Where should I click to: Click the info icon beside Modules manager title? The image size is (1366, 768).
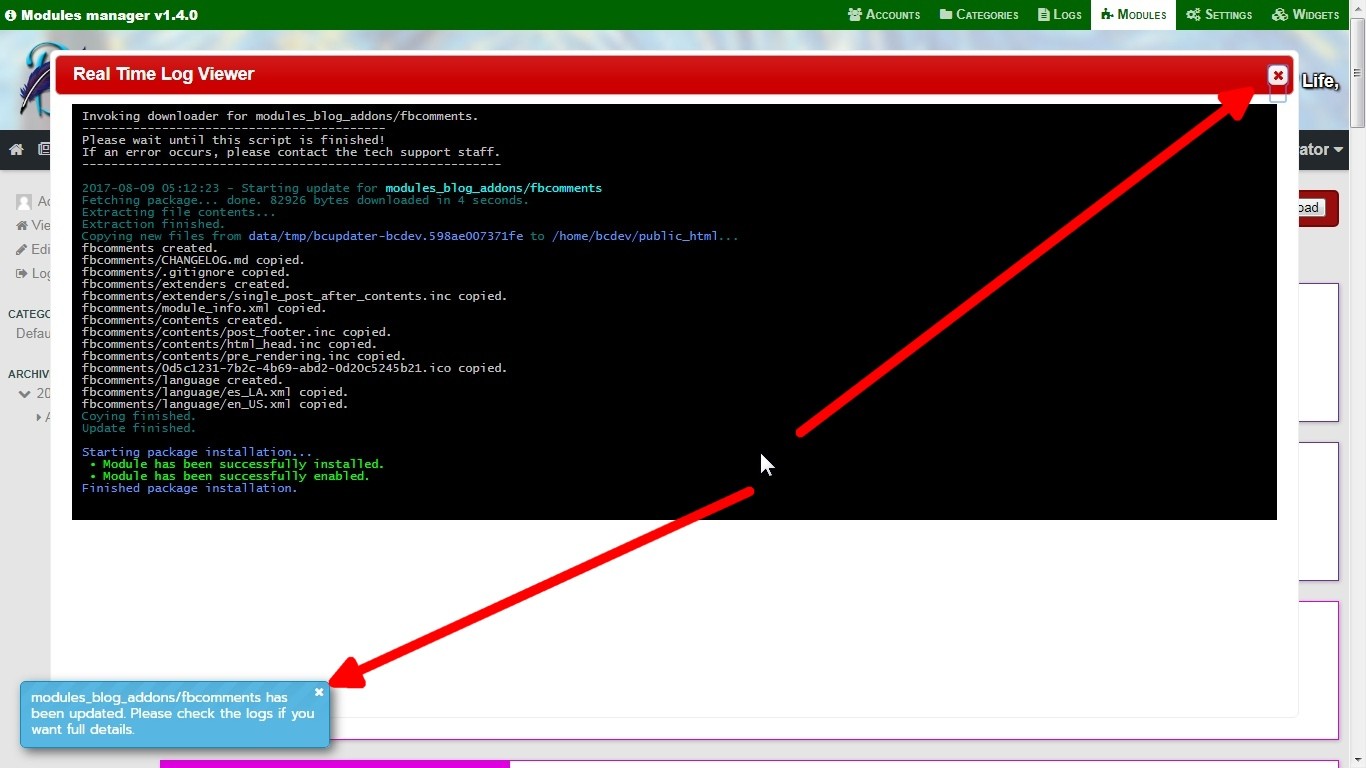11,15
